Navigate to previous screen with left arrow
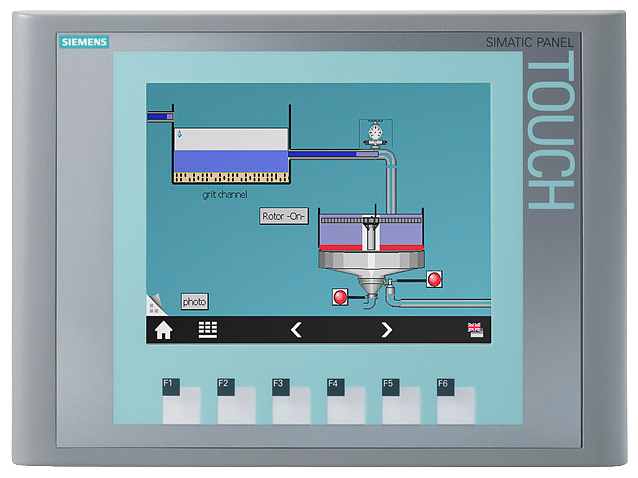Screen dimensions: 638x478 [x=296, y=330]
